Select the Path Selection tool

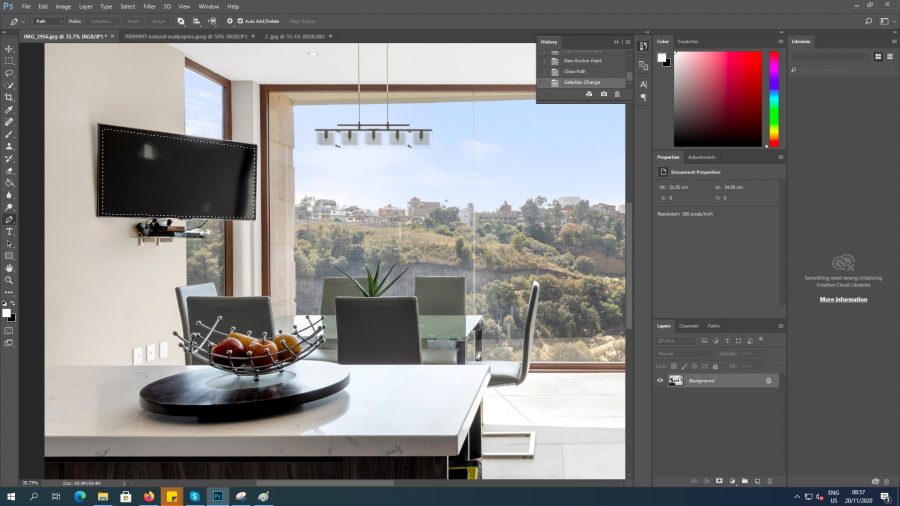pos(9,244)
